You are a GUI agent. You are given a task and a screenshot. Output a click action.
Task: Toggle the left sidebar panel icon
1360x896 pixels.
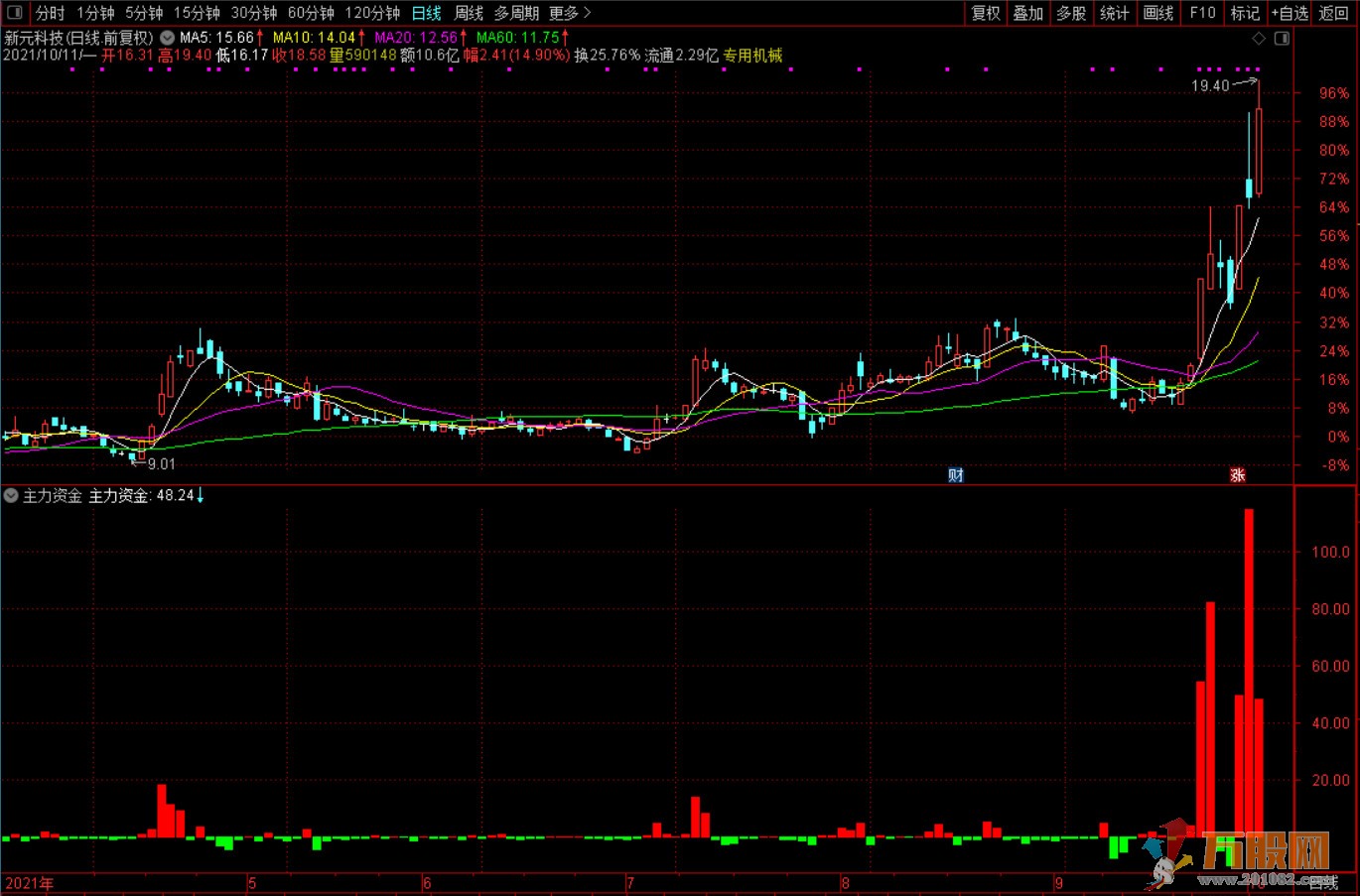pos(14,13)
